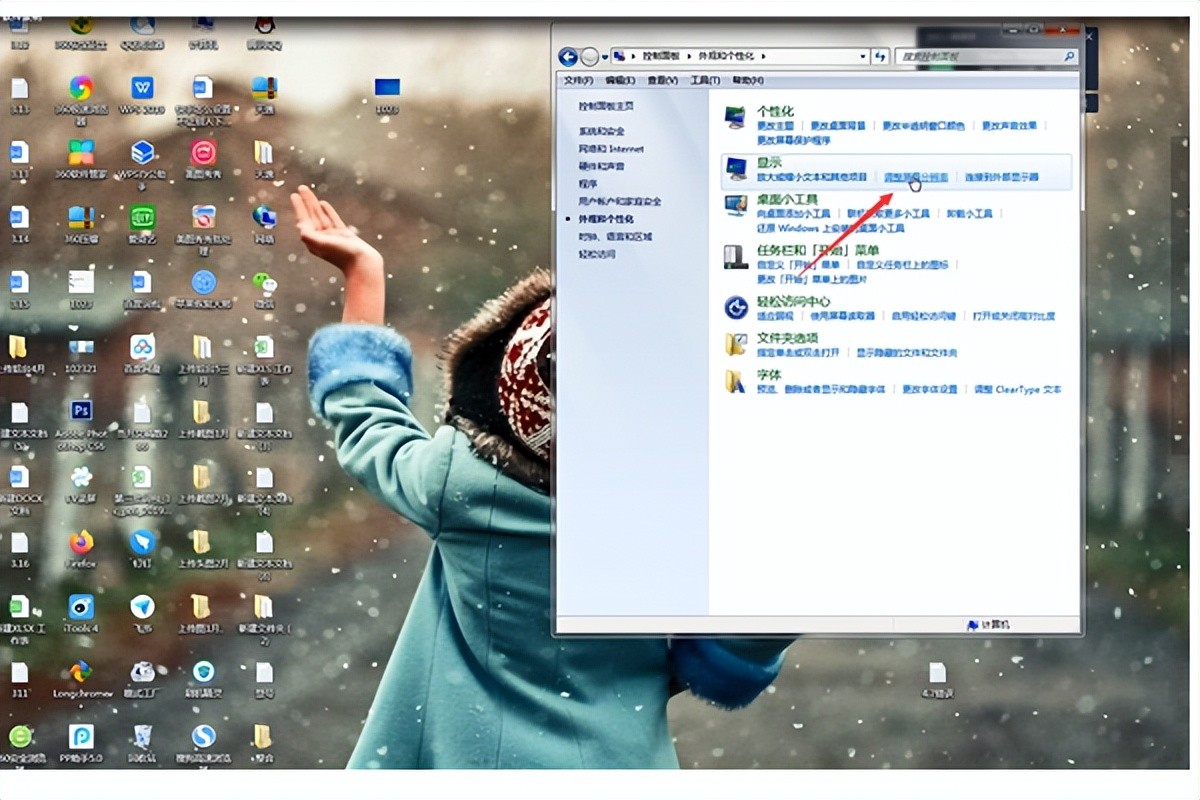1200x800 pixels.
Task: Click the Display (显示) category icon
Action: pyautogui.click(x=736, y=168)
